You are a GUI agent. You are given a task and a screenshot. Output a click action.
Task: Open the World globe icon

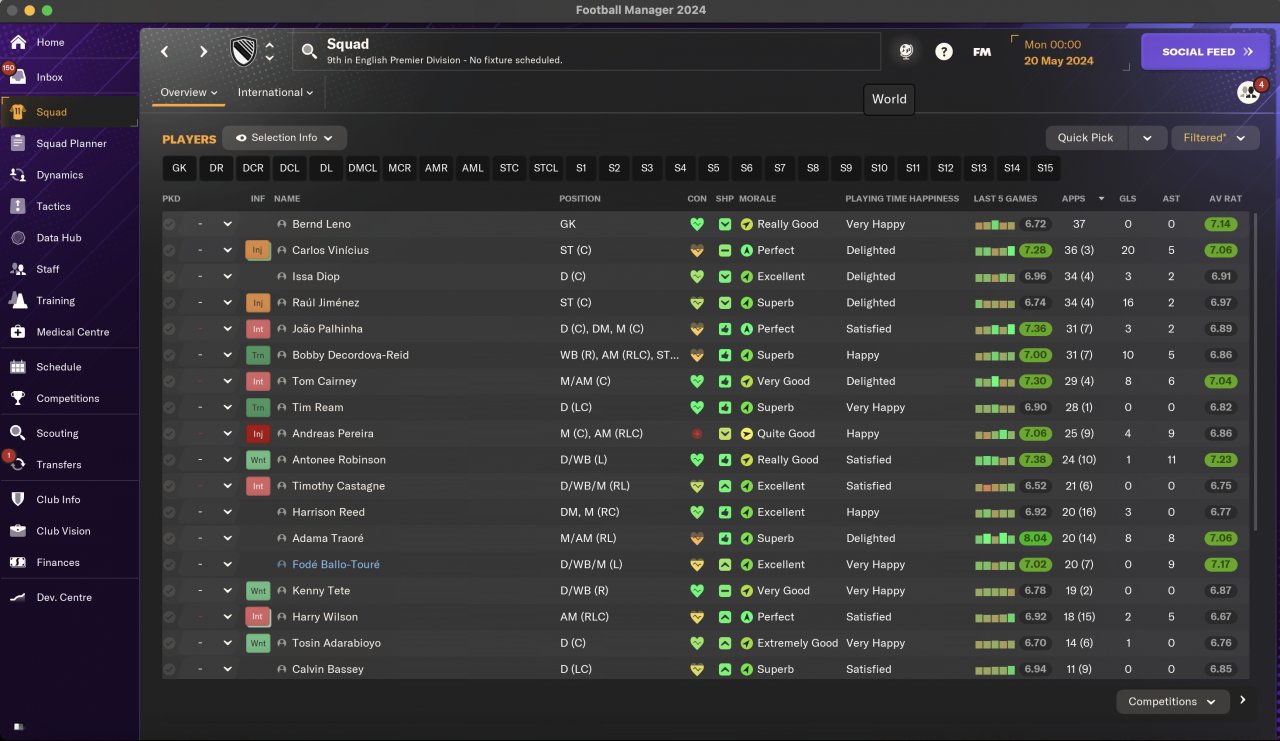pos(906,52)
